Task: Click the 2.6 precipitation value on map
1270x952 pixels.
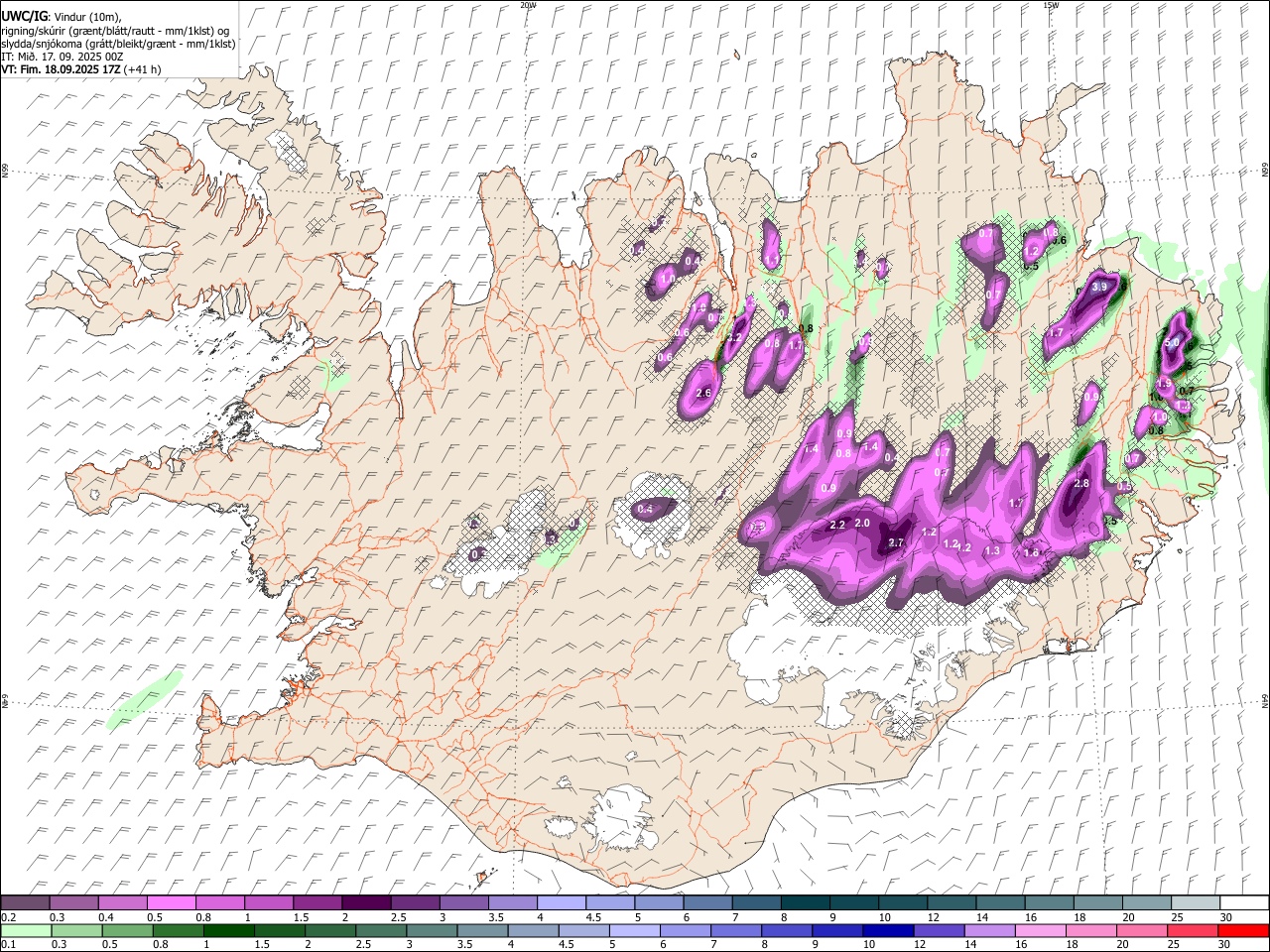Action: (x=704, y=394)
